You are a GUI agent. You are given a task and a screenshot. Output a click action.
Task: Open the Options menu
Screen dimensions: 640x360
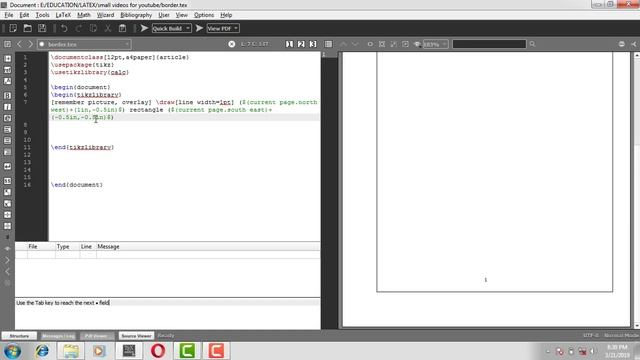[204, 15]
